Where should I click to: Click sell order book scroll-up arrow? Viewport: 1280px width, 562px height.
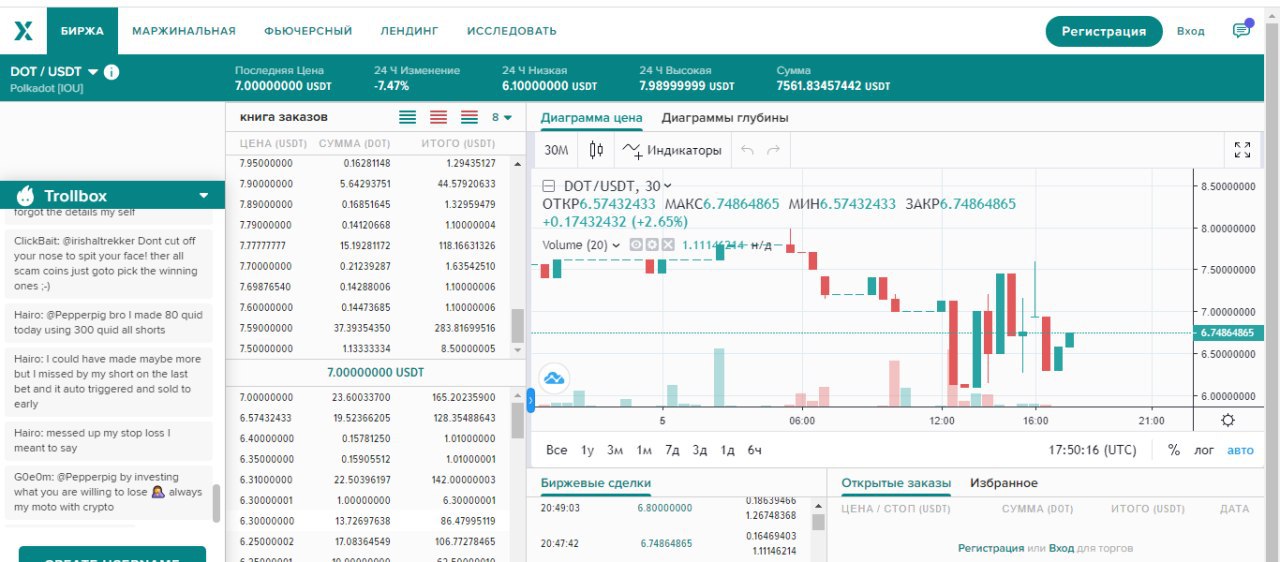517,164
